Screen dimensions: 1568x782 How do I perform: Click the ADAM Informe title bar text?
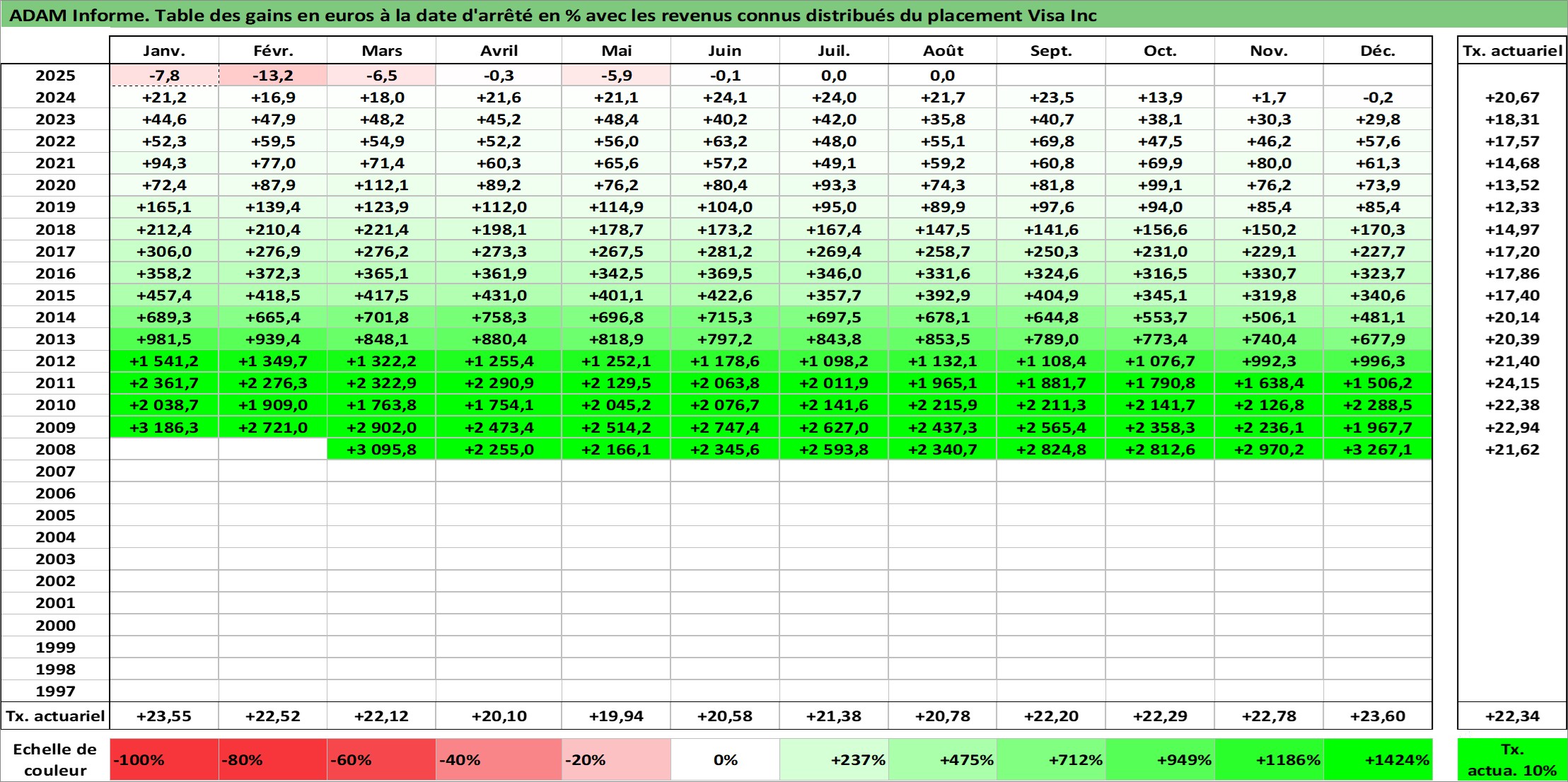click(552, 16)
